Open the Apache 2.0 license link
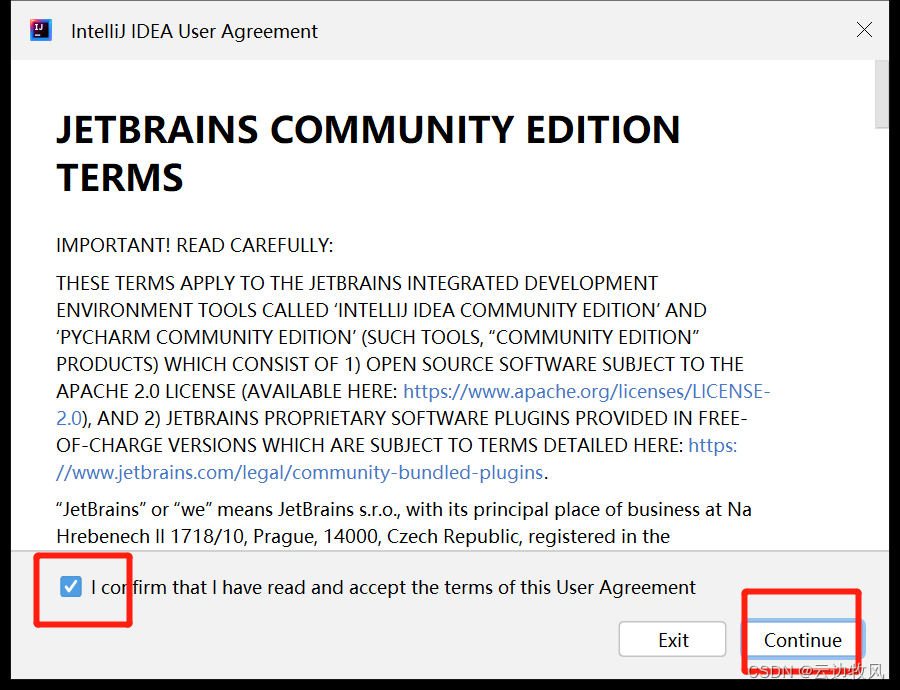 [587, 391]
